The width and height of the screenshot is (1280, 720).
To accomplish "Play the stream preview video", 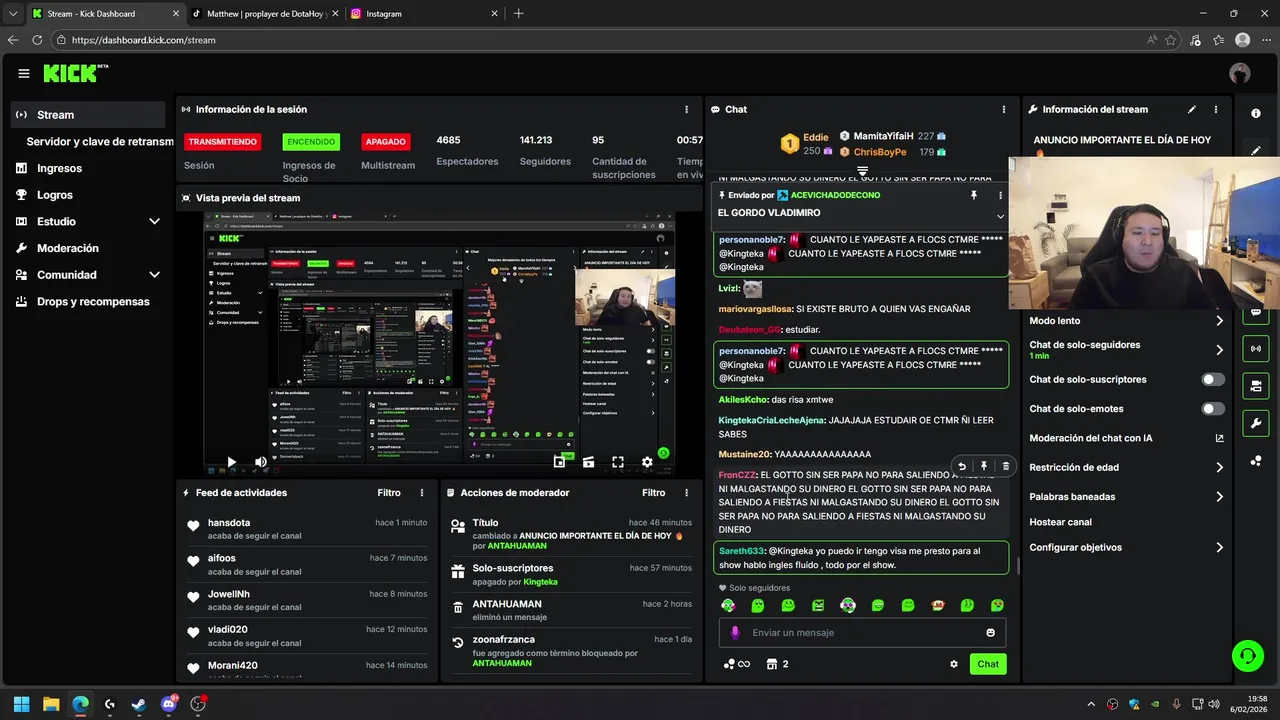I will point(231,462).
